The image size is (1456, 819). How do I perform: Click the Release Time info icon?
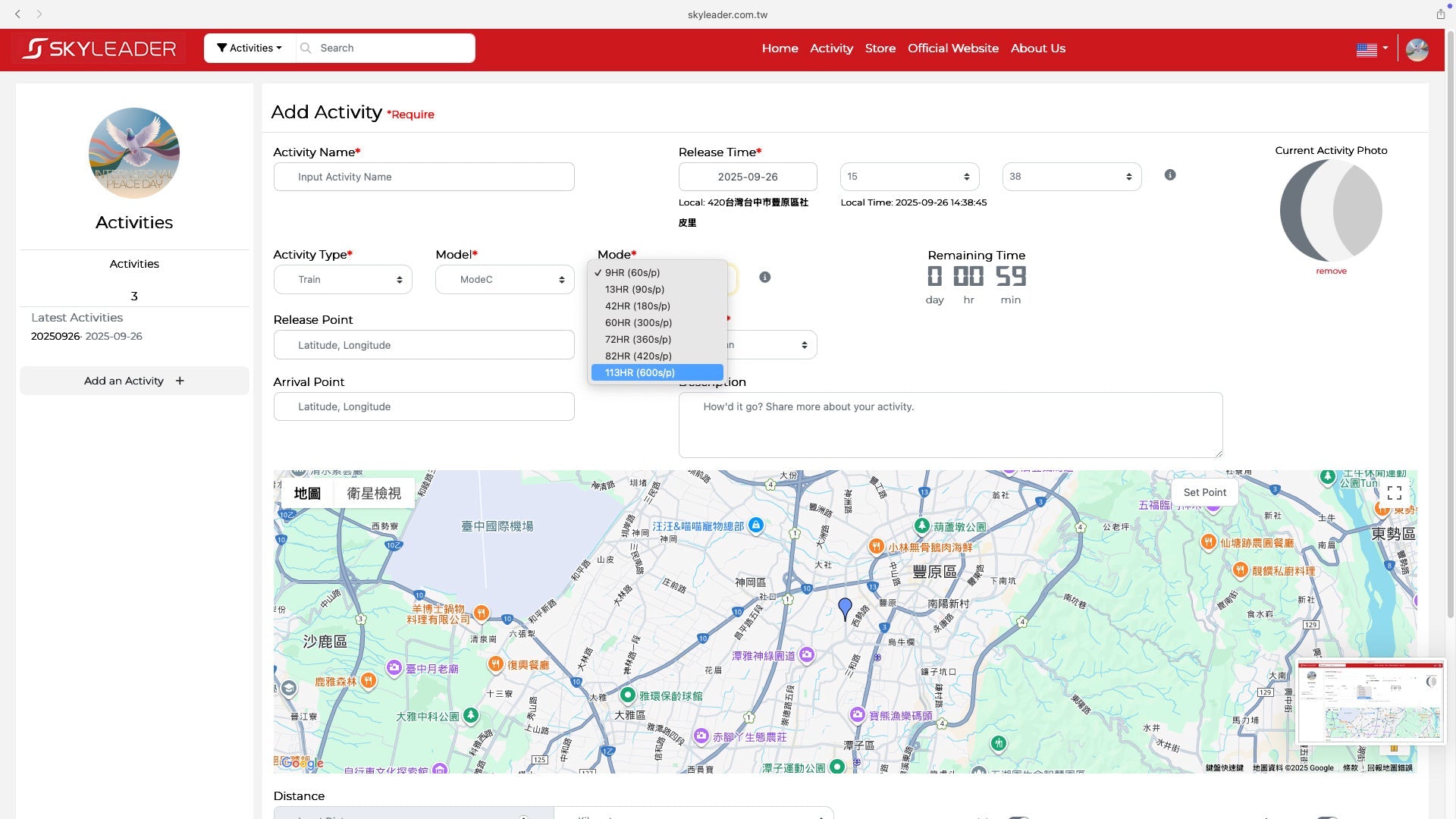[x=1170, y=175]
